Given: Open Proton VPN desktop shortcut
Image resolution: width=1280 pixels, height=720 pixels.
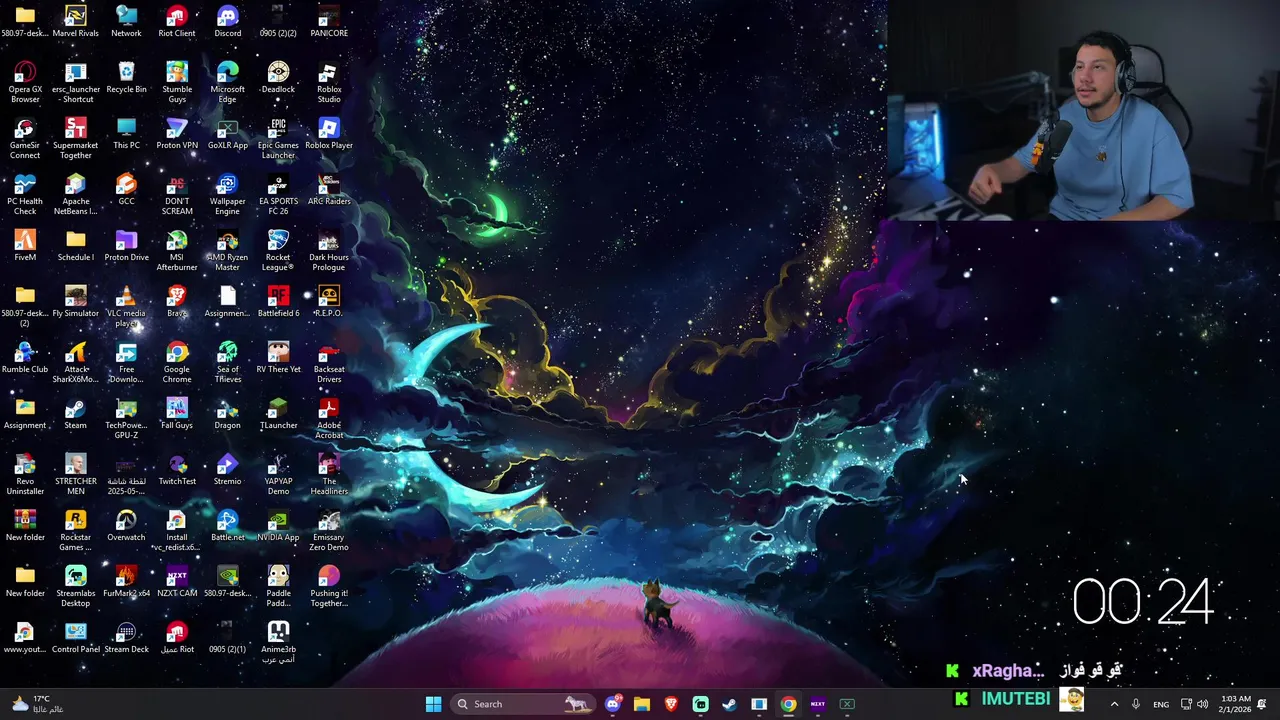Looking at the screenshot, I should (x=177, y=133).
